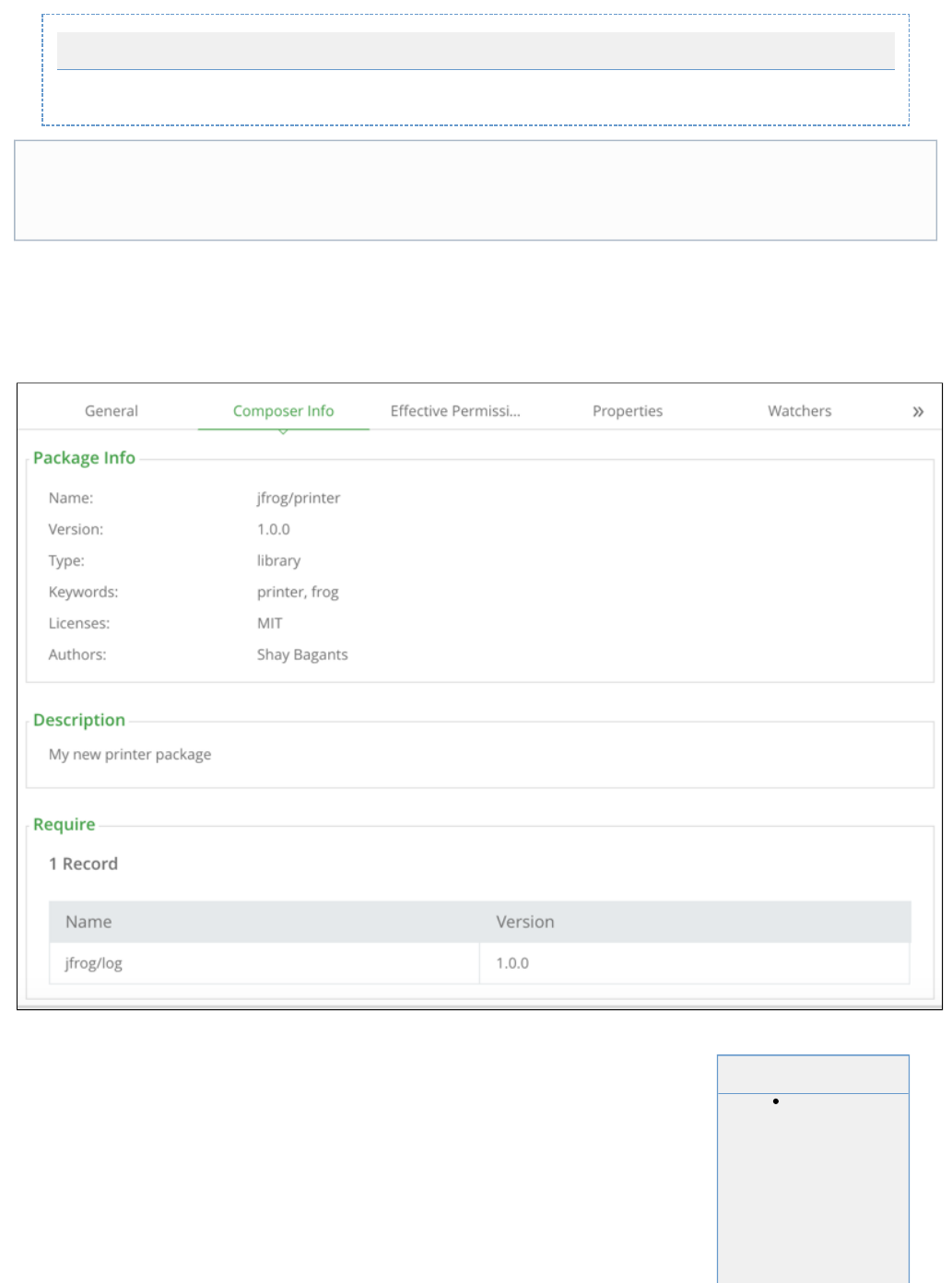Click the 1 Record count label
The height and width of the screenshot is (1283, 952).
click(x=83, y=864)
